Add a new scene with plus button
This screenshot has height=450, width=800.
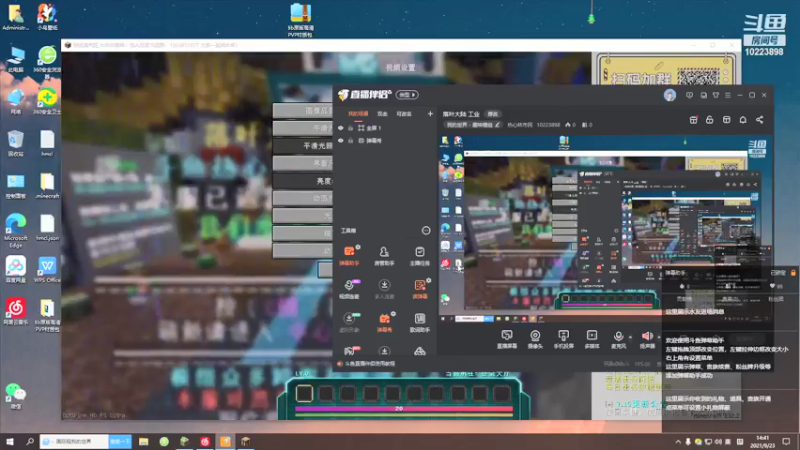tap(430, 114)
